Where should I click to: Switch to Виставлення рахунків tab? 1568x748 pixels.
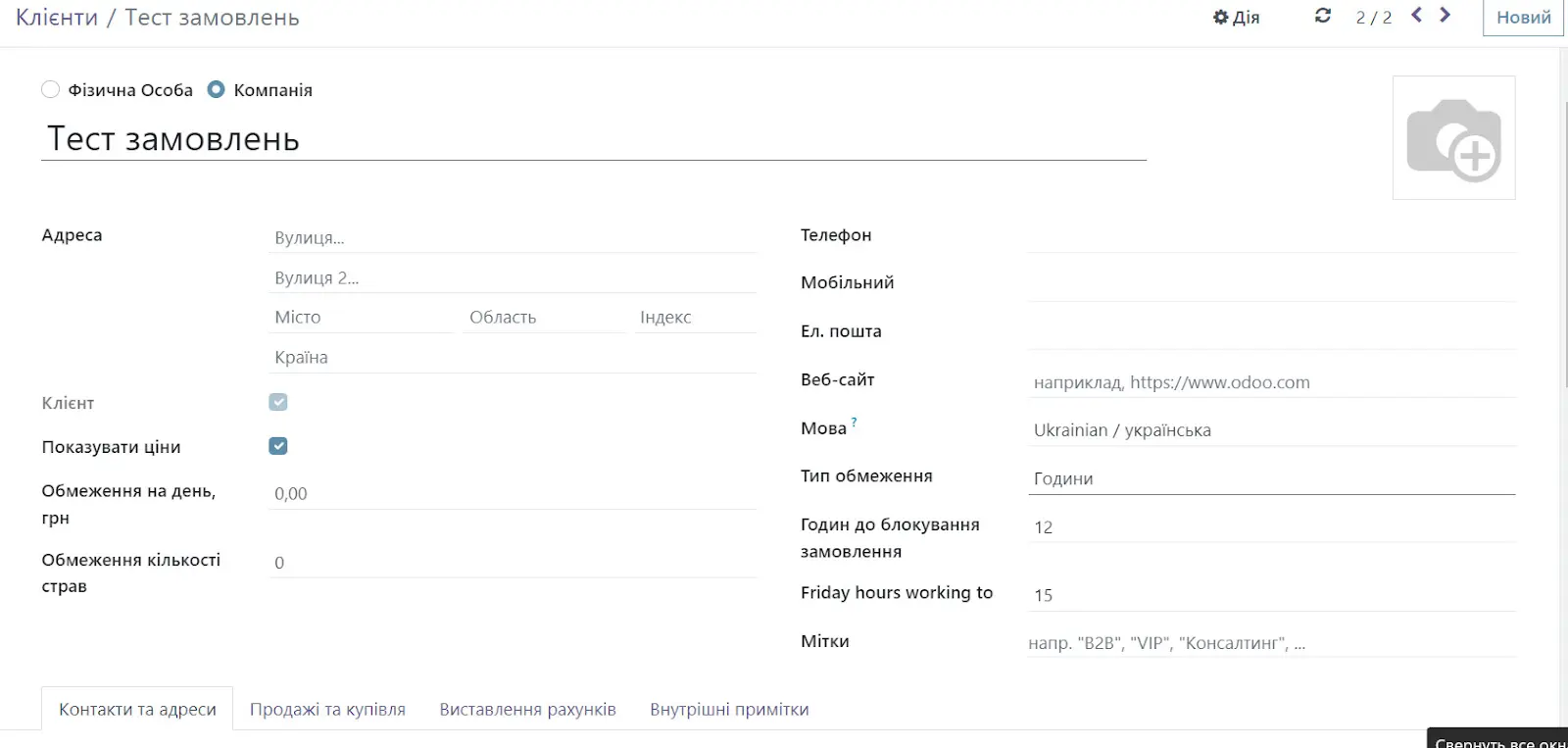[527, 709]
